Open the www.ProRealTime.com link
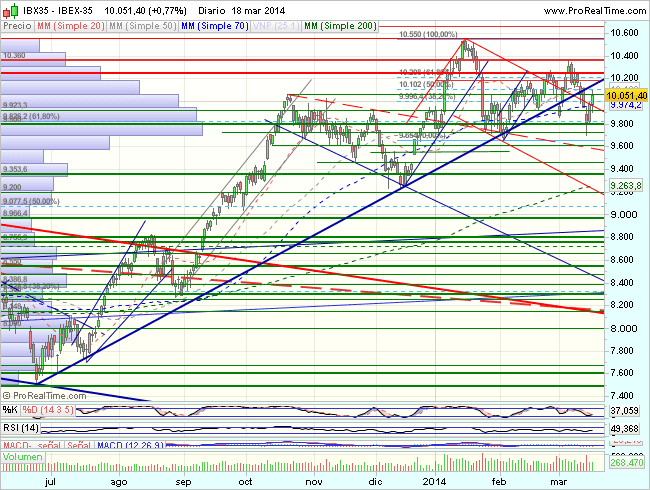 (584, 7)
